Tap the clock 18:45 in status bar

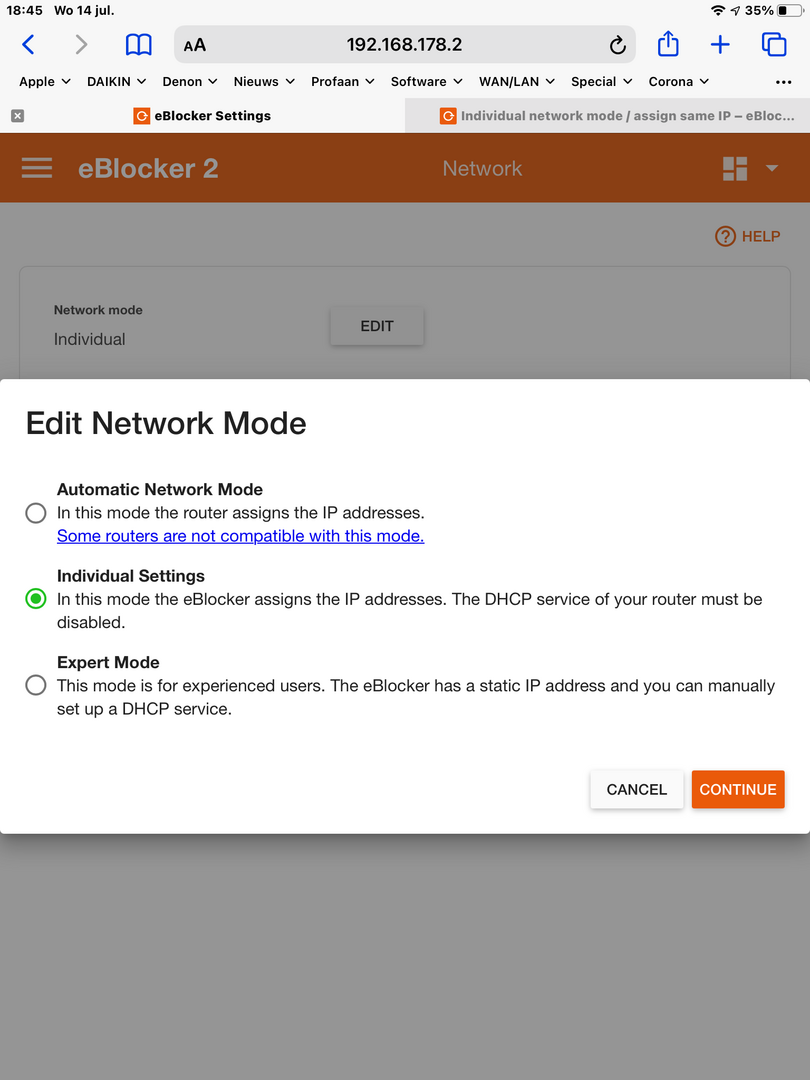click(24, 11)
